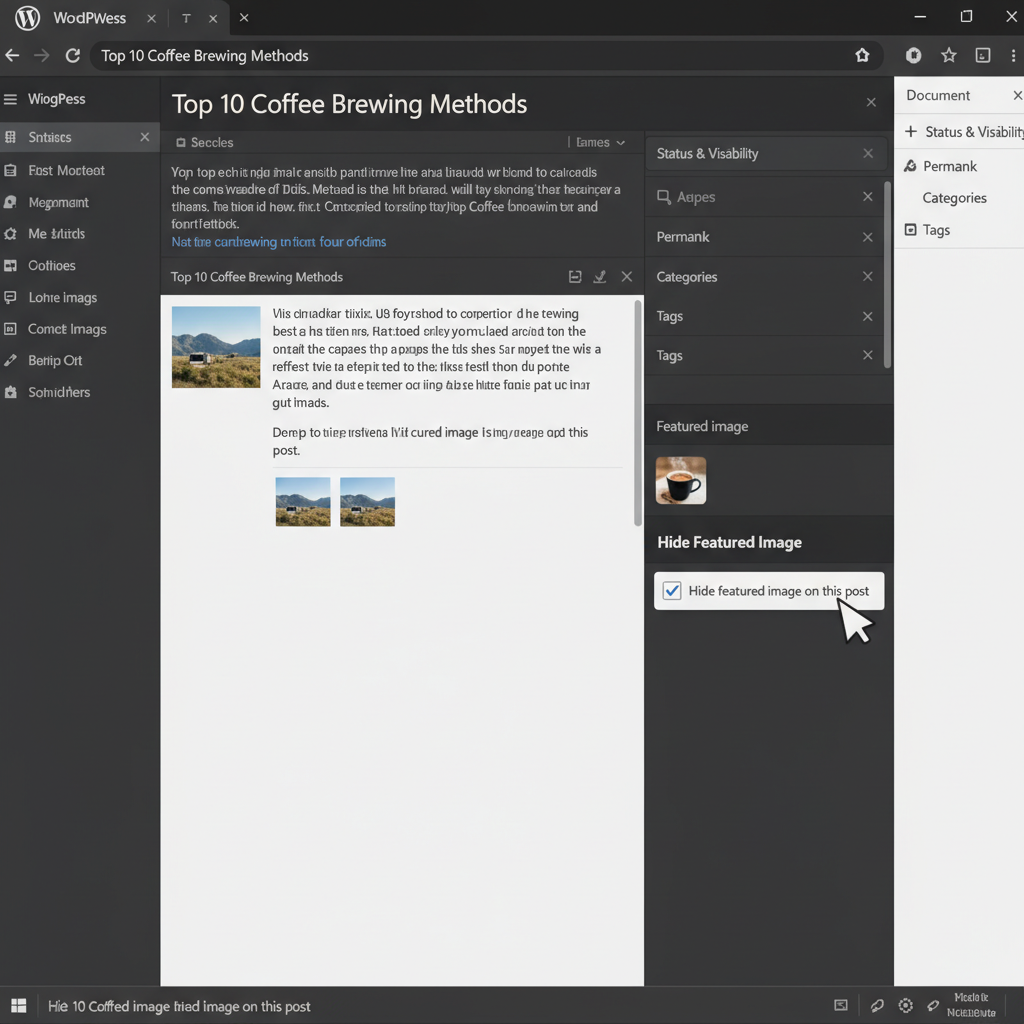Click the coffee cup featured image thumbnail
This screenshot has height=1024, width=1024.
[x=681, y=480]
